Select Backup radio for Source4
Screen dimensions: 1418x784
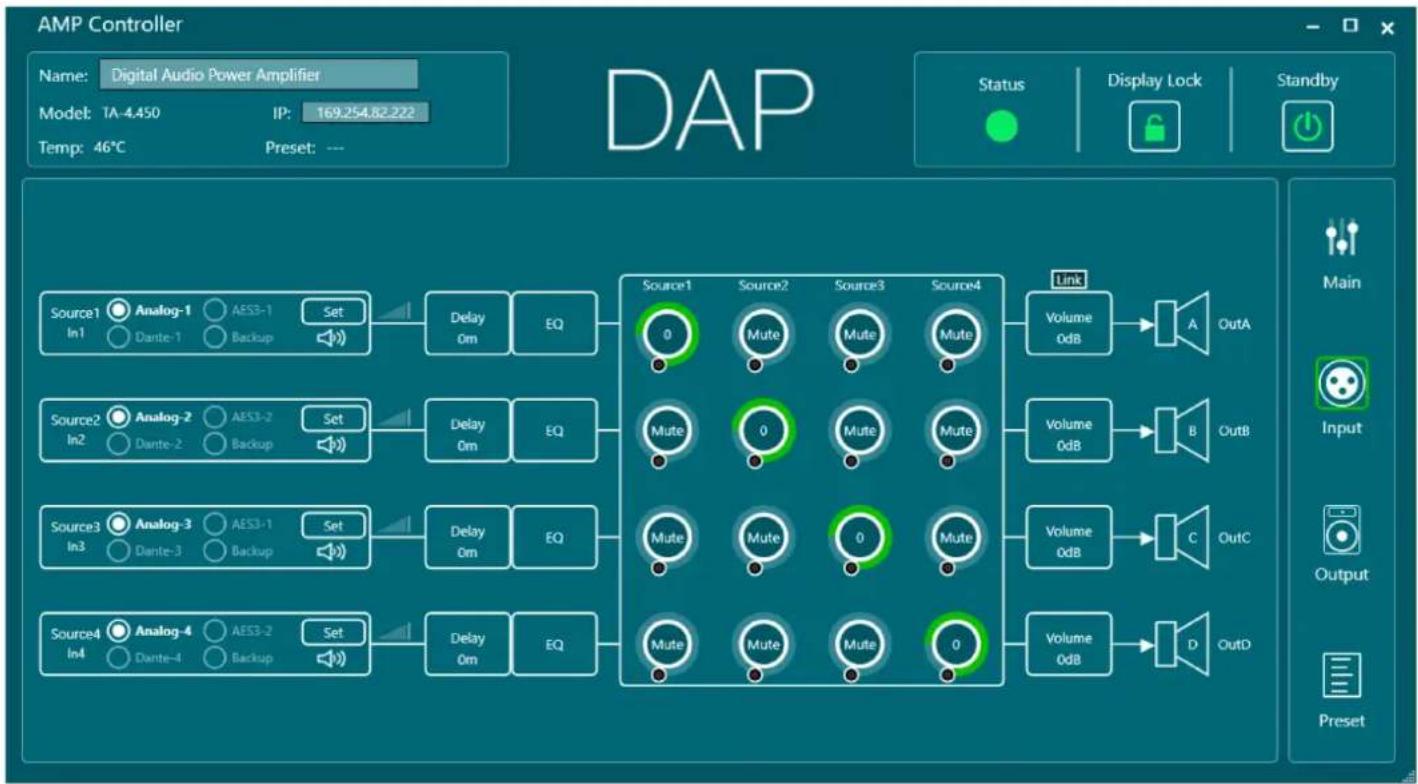(x=215, y=657)
